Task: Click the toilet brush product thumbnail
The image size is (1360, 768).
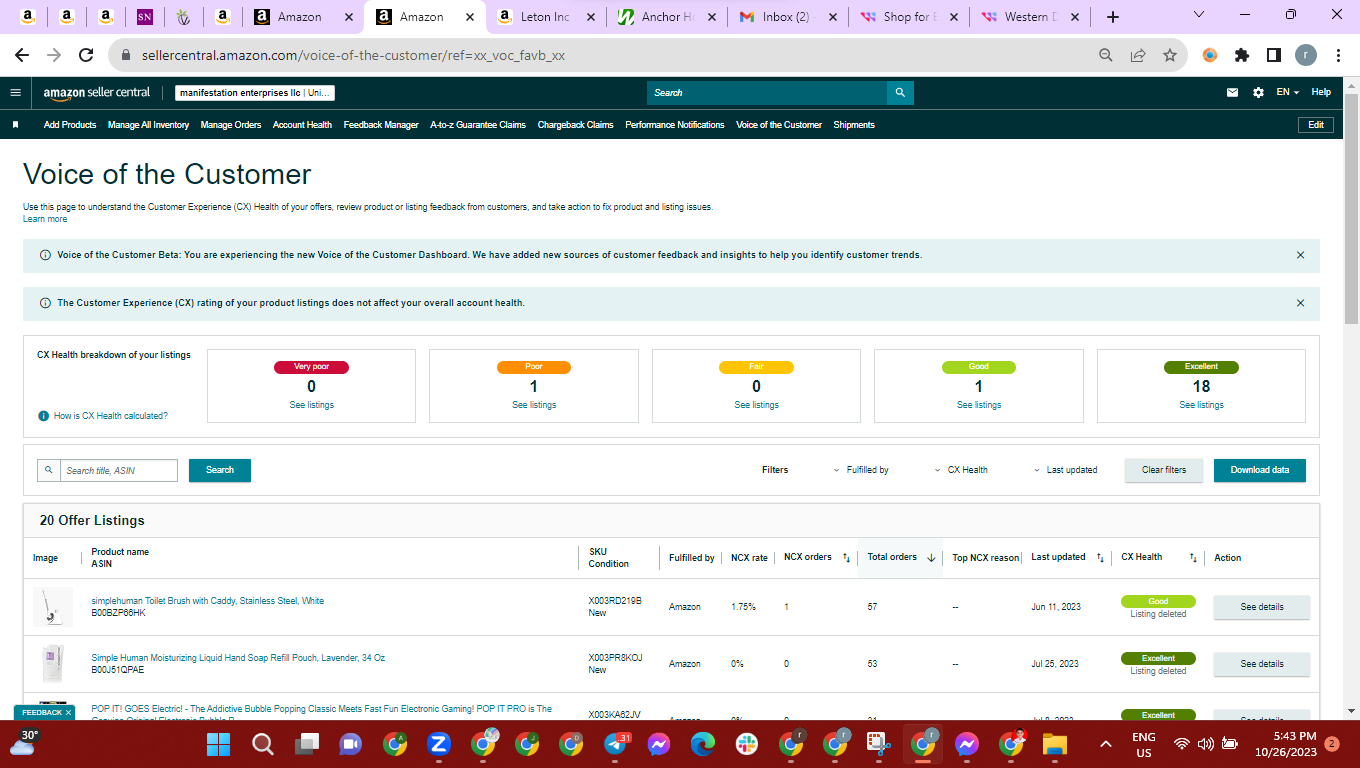Action: [53, 607]
